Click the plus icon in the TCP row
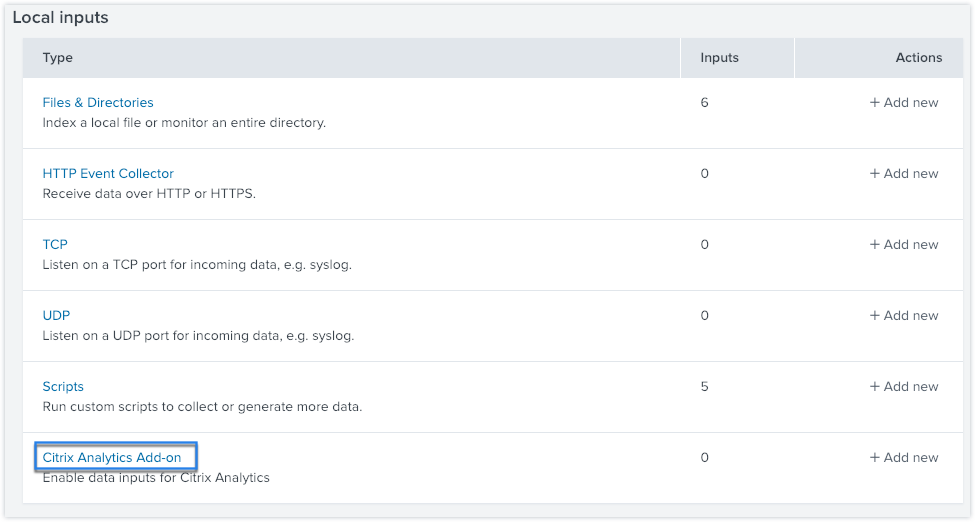 tap(875, 244)
